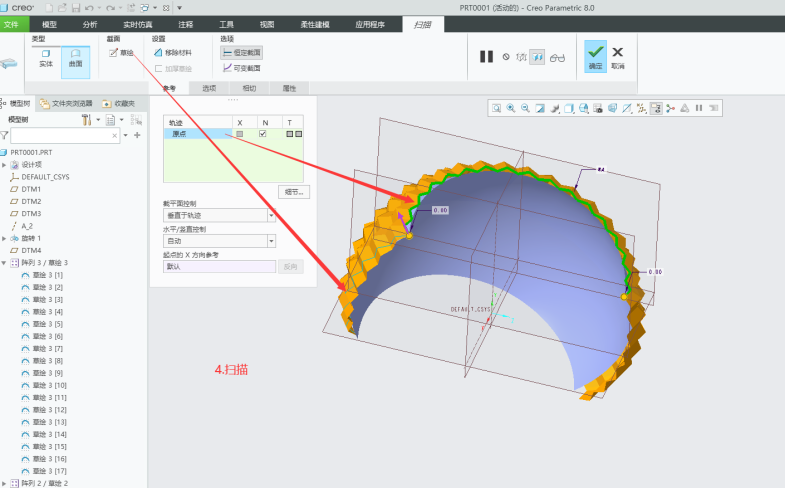Switch to the 选项 panel tab
This screenshot has width=785, height=488.
pos(209,88)
